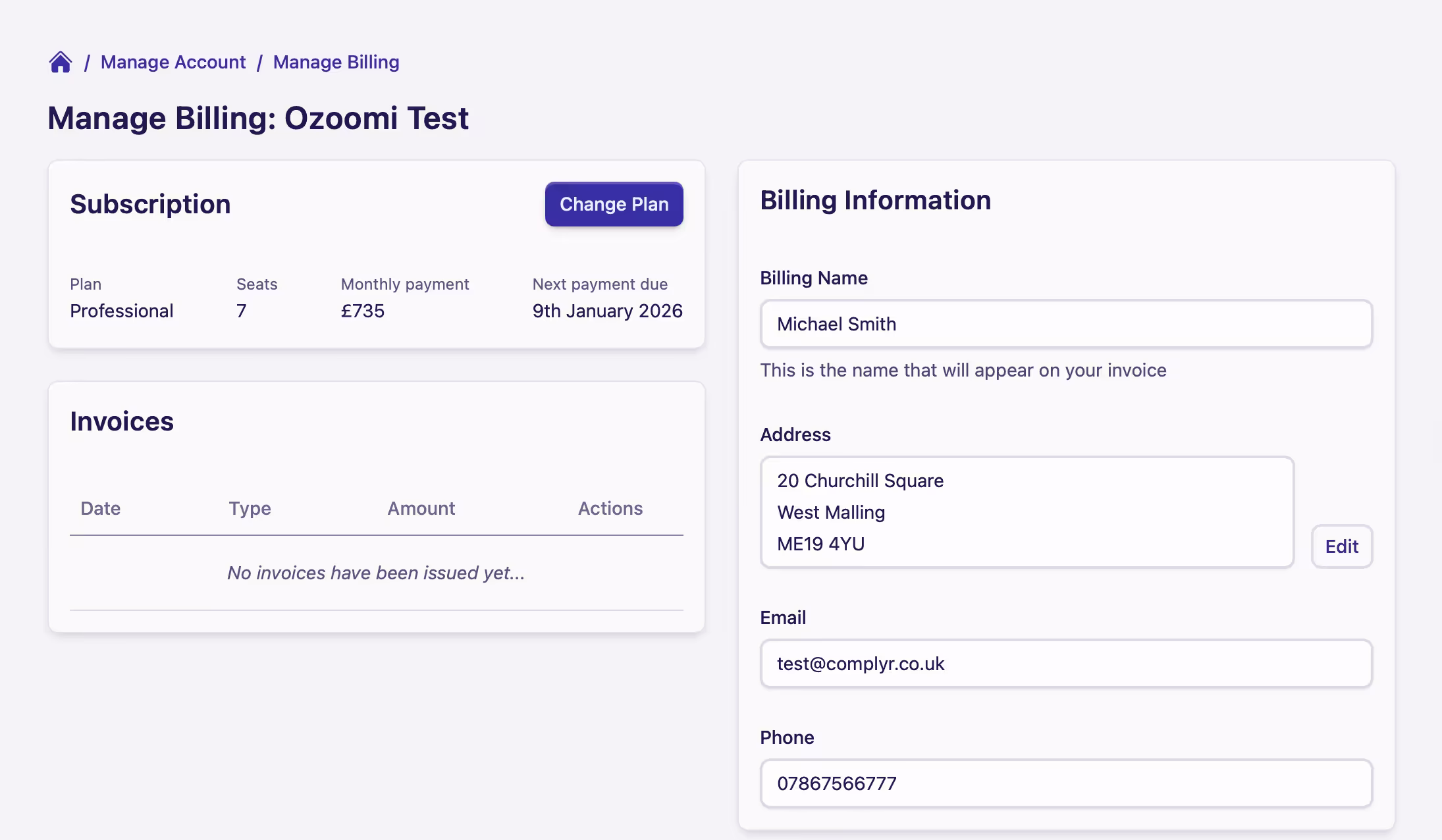
Task: Click the home icon in the breadcrumb
Action: tap(61, 61)
